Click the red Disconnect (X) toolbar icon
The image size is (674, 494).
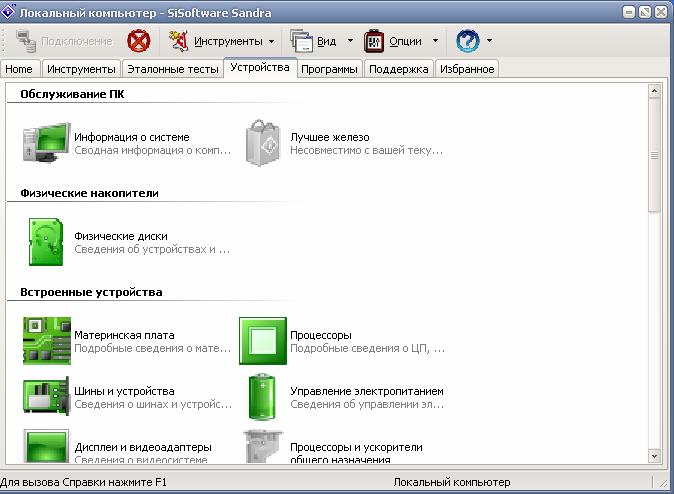[x=138, y=41]
